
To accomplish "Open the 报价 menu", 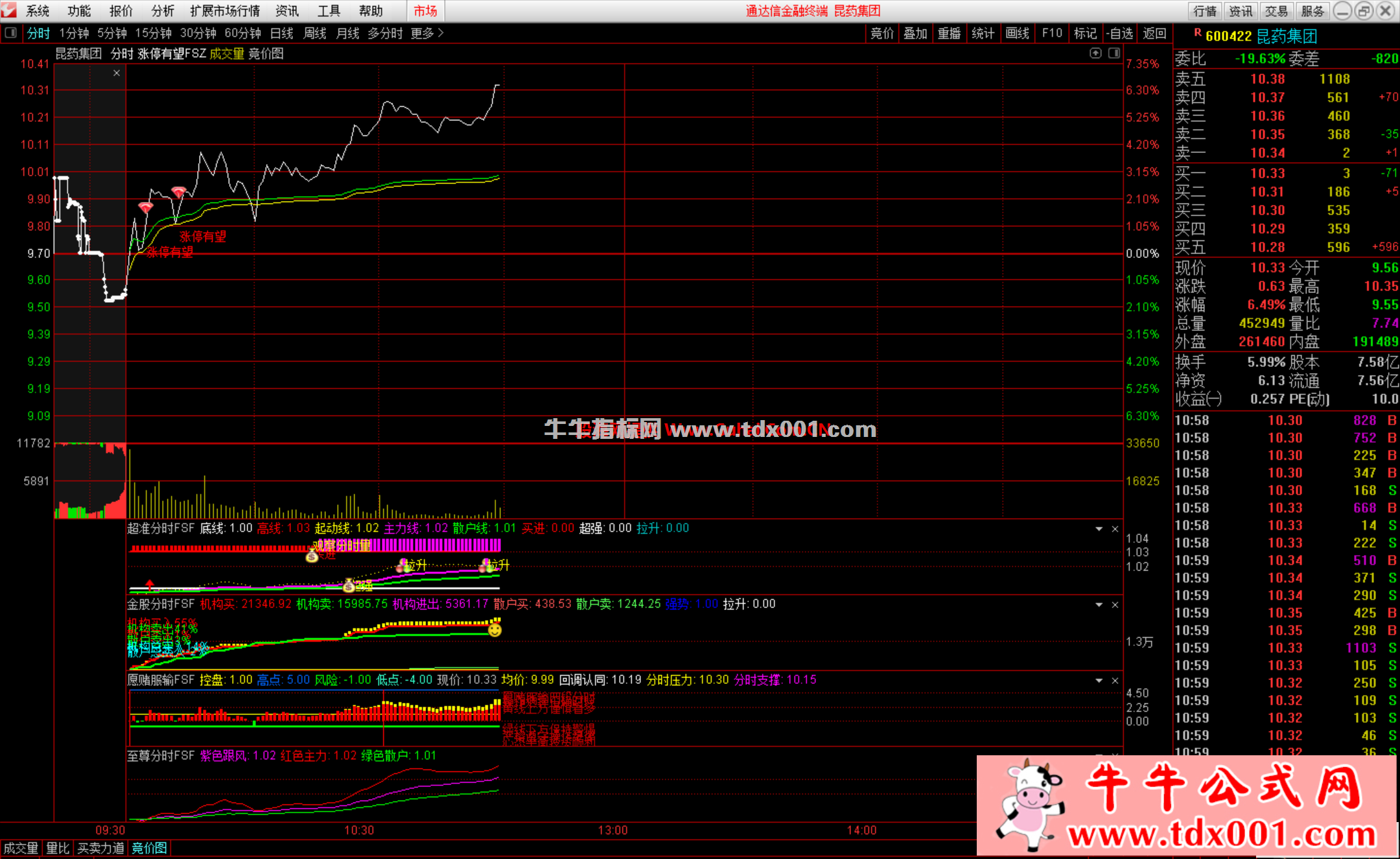I will click(x=121, y=11).
